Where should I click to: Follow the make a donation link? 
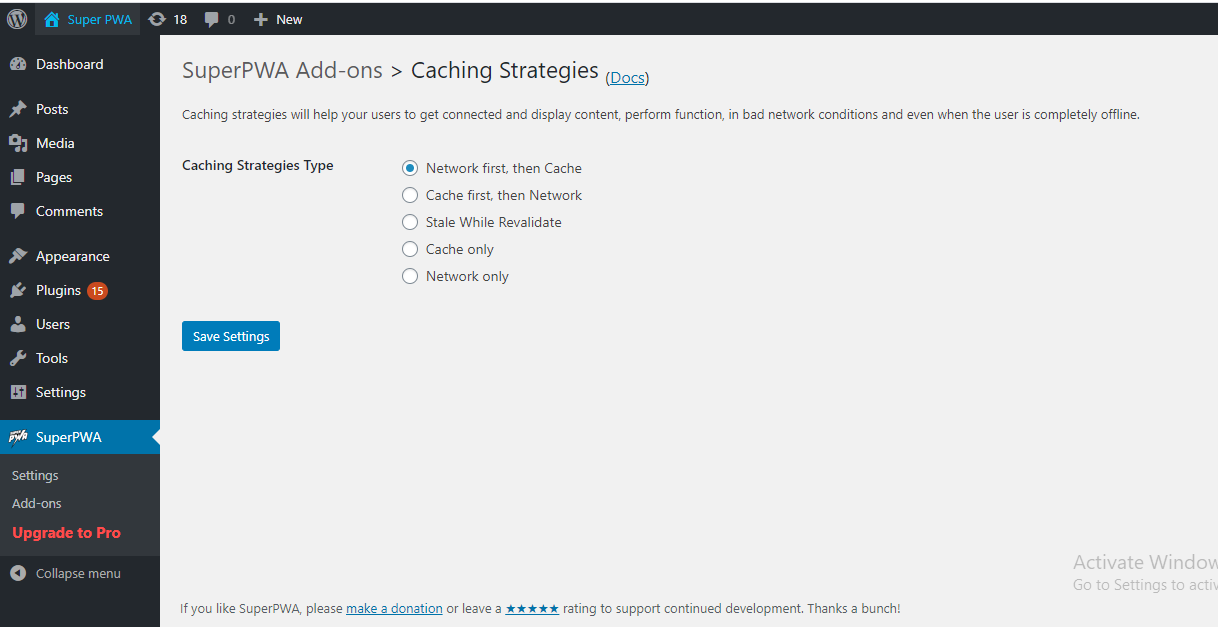click(x=394, y=608)
